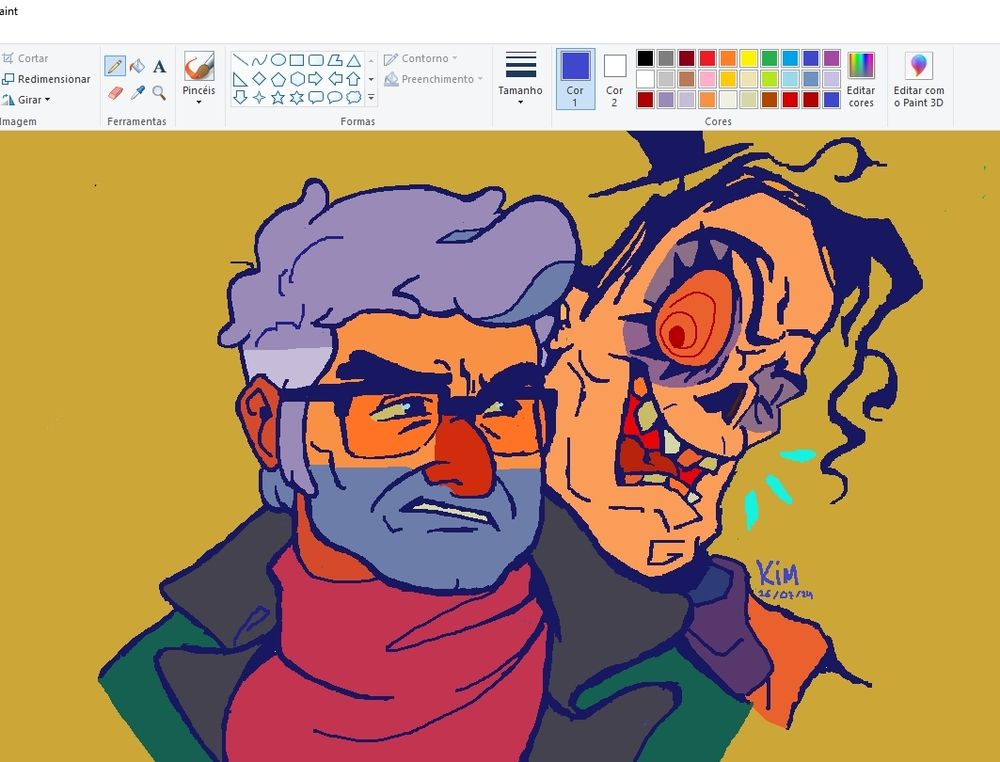Choose the Six-point star shape

point(297,97)
